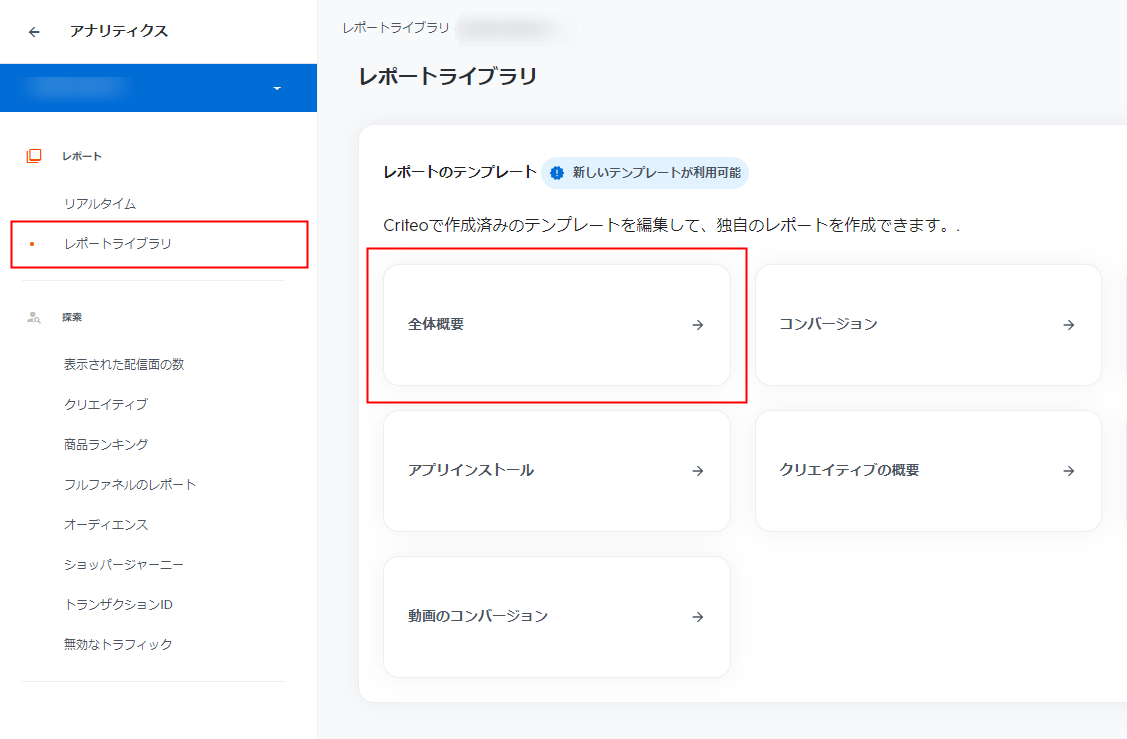Open 表示された配信面の数 report

pyautogui.click(x=124, y=365)
